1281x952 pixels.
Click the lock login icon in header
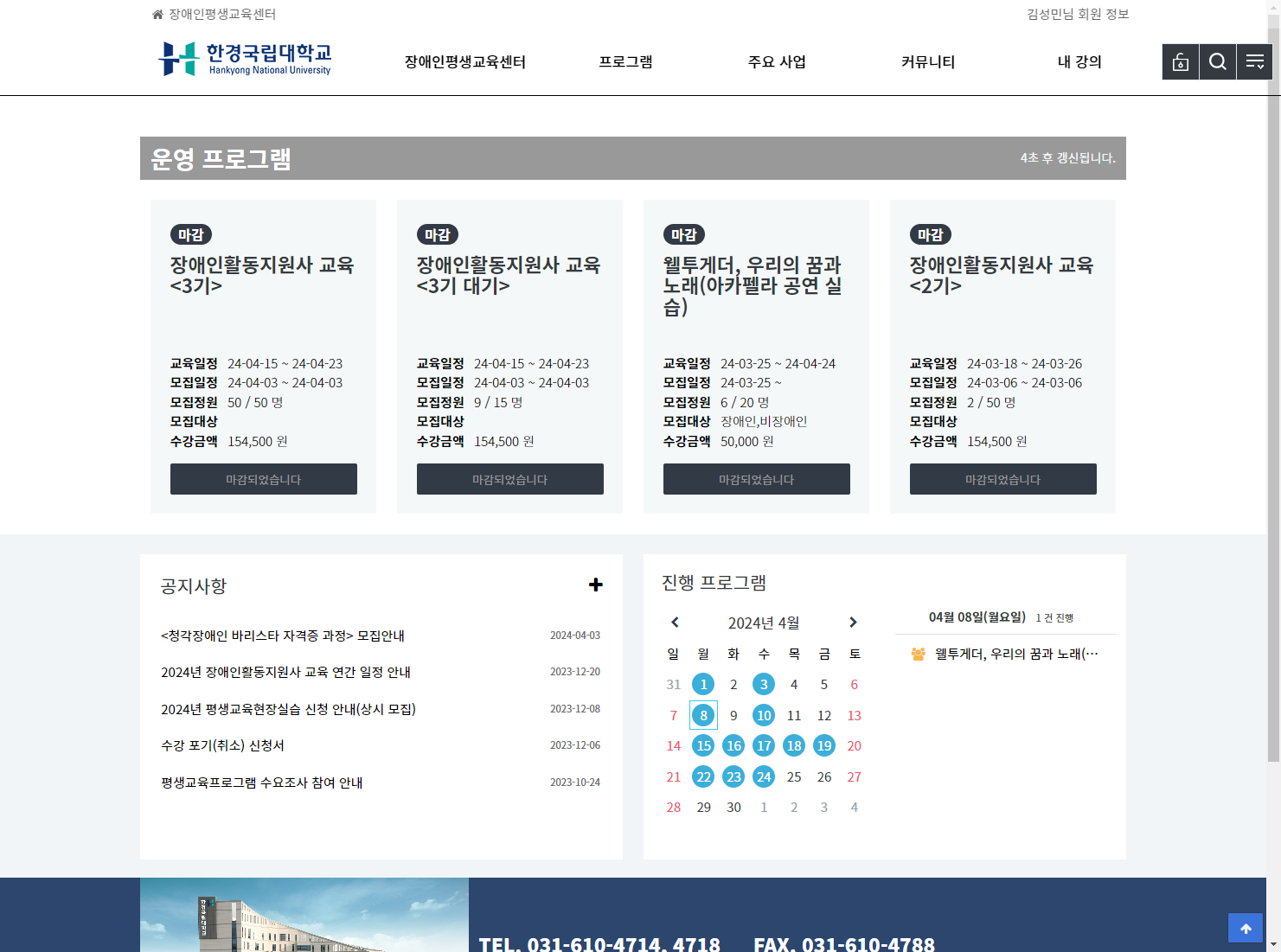tap(1180, 61)
